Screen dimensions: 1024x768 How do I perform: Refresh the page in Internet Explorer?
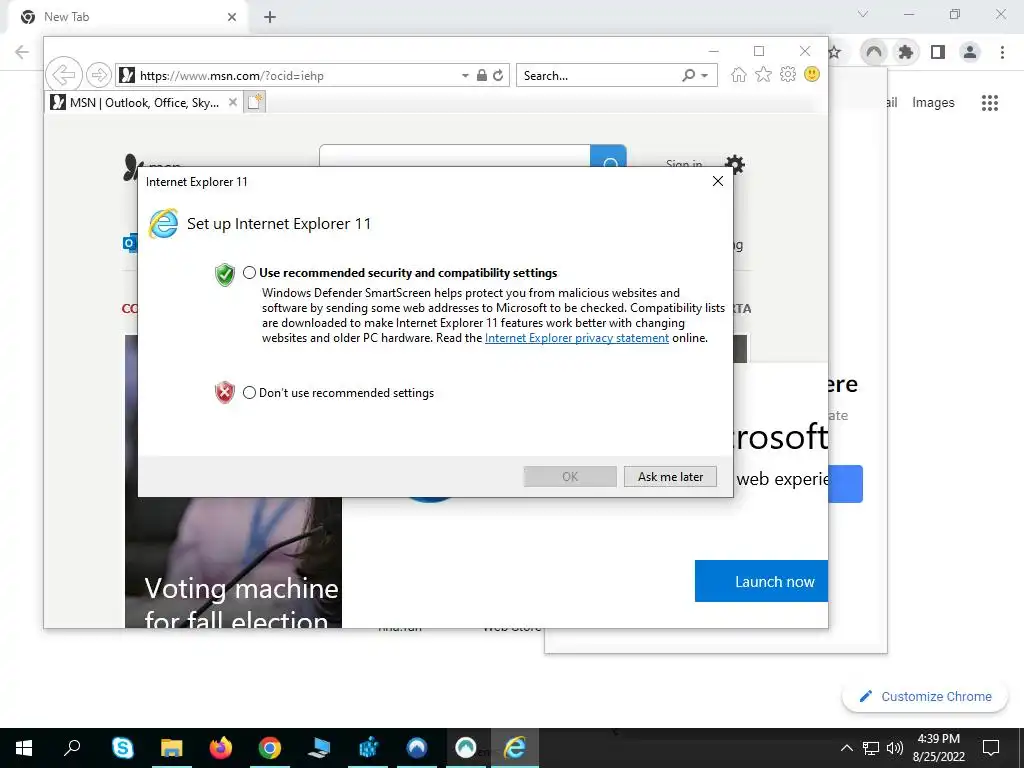coord(498,75)
